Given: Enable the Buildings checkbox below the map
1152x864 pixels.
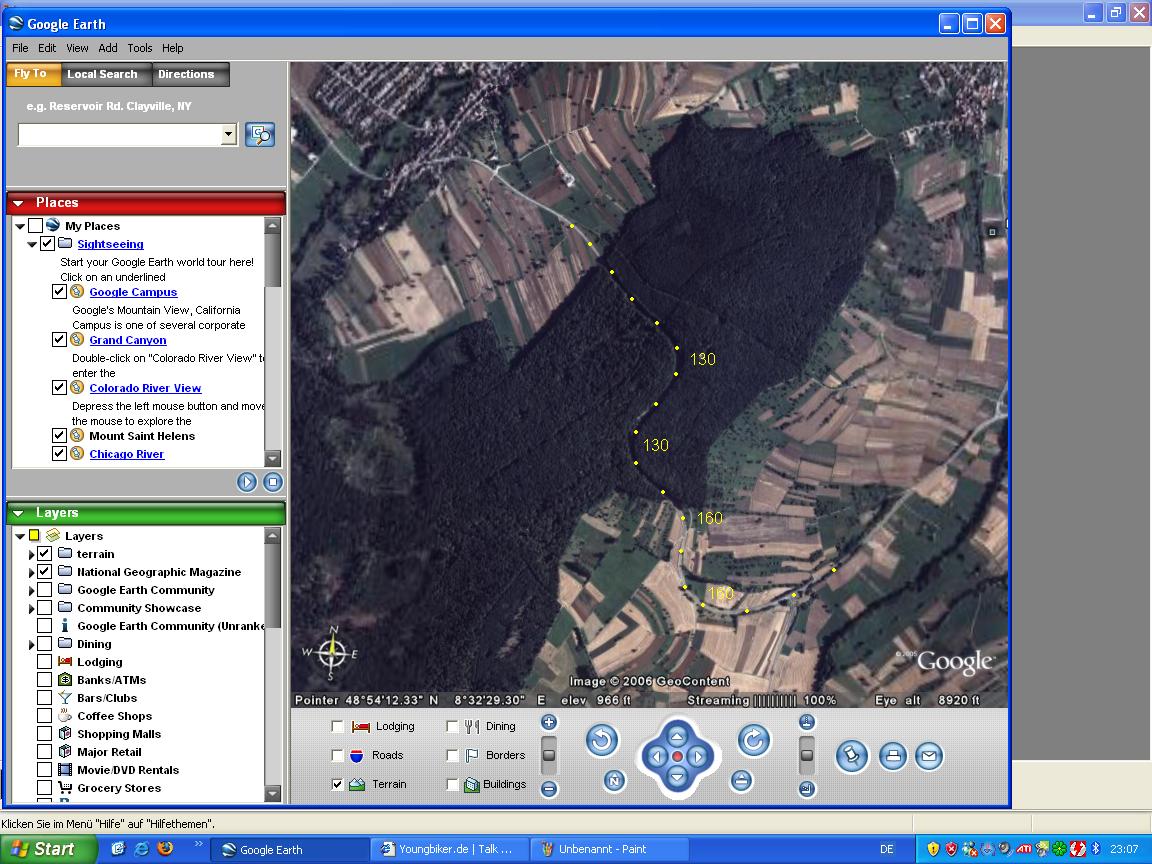Looking at the screenshot, I should pos(452,784).
